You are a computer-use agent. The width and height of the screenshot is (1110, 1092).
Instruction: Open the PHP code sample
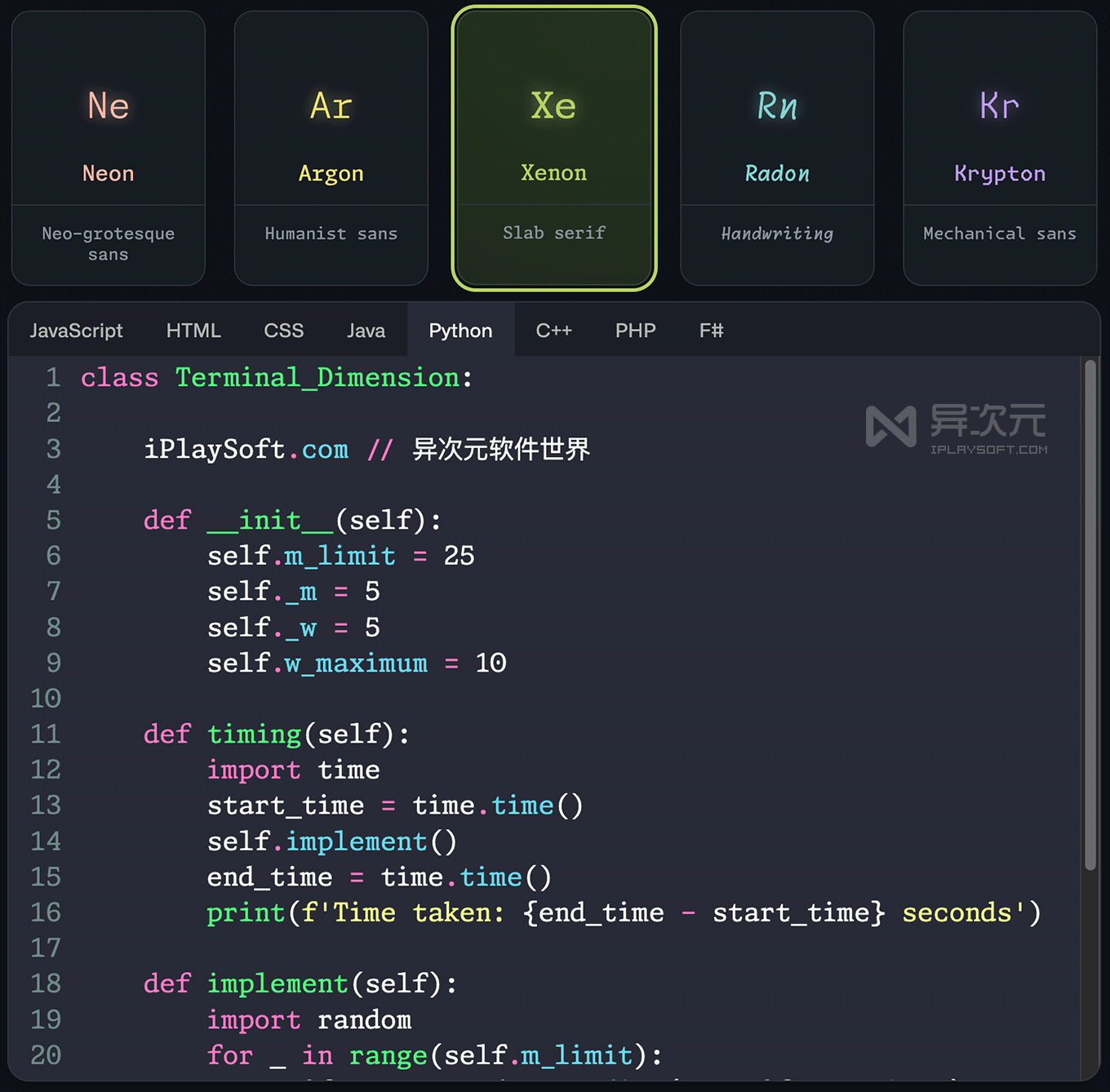click(x=635, y=330)
